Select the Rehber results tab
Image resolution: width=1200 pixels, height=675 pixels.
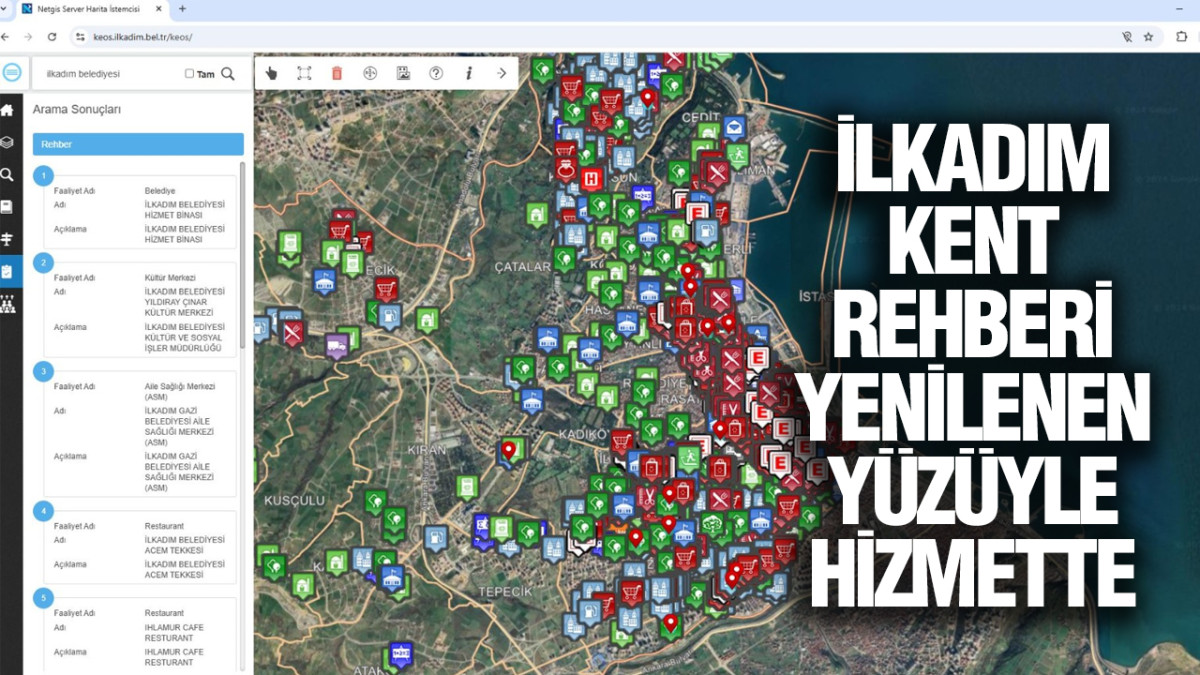(x=138, y=144)
